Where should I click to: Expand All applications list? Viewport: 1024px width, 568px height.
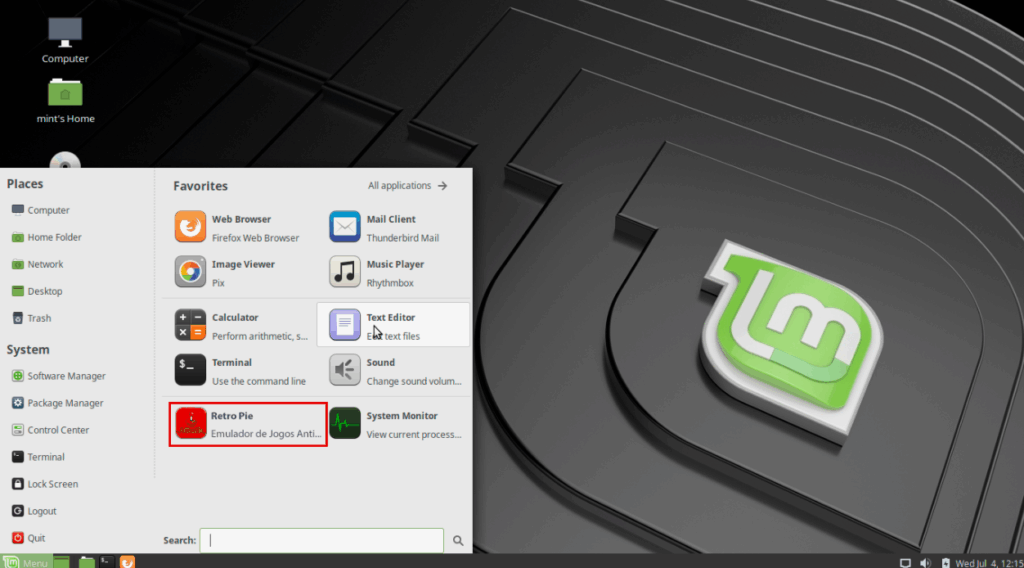point(407,186)
